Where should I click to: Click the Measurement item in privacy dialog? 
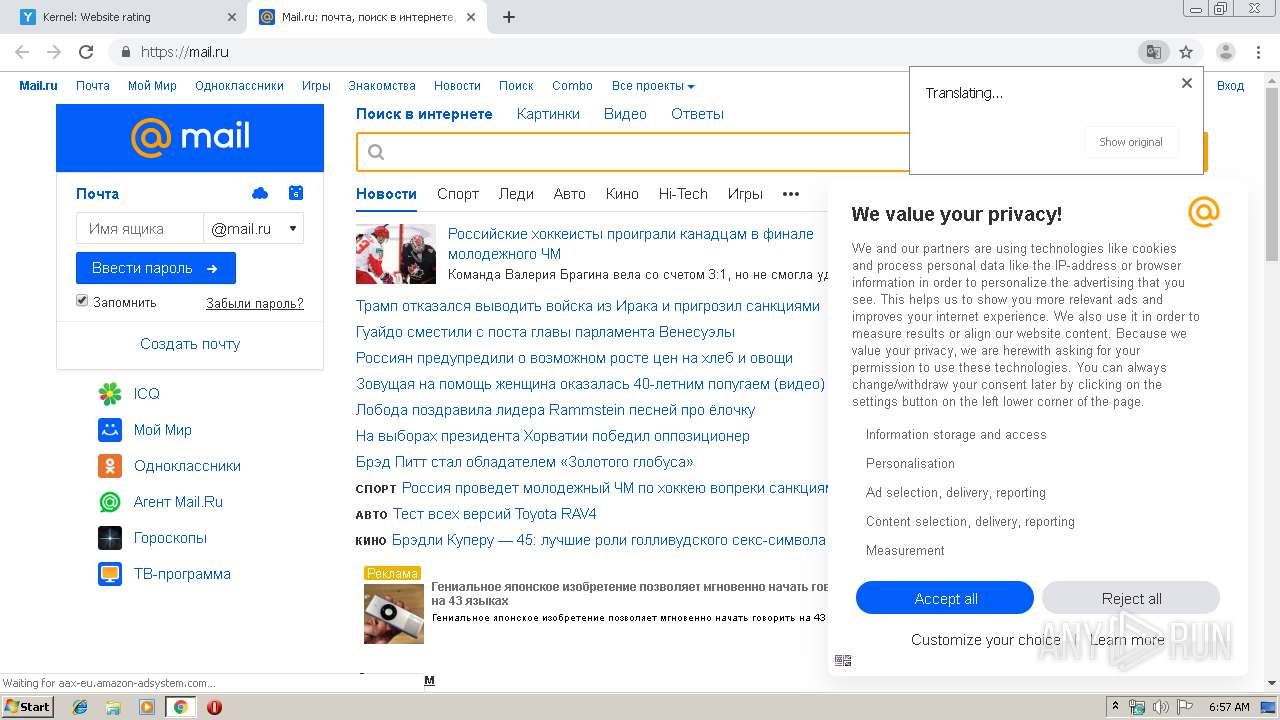click(x=905, y=551)
